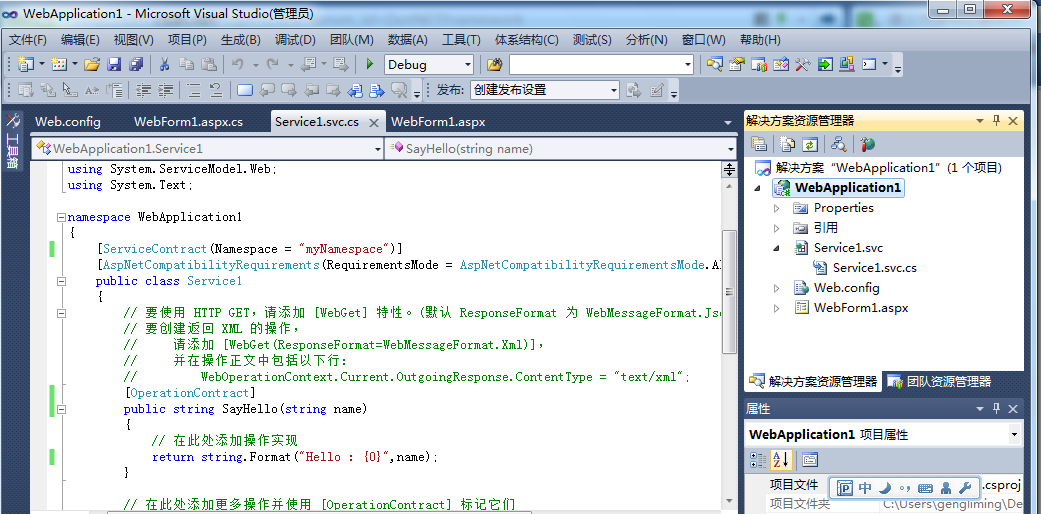Image resolution: width=1041 pixels, height=514 pixels.
Task: Click the Open File folder icon
Action: 92,64
